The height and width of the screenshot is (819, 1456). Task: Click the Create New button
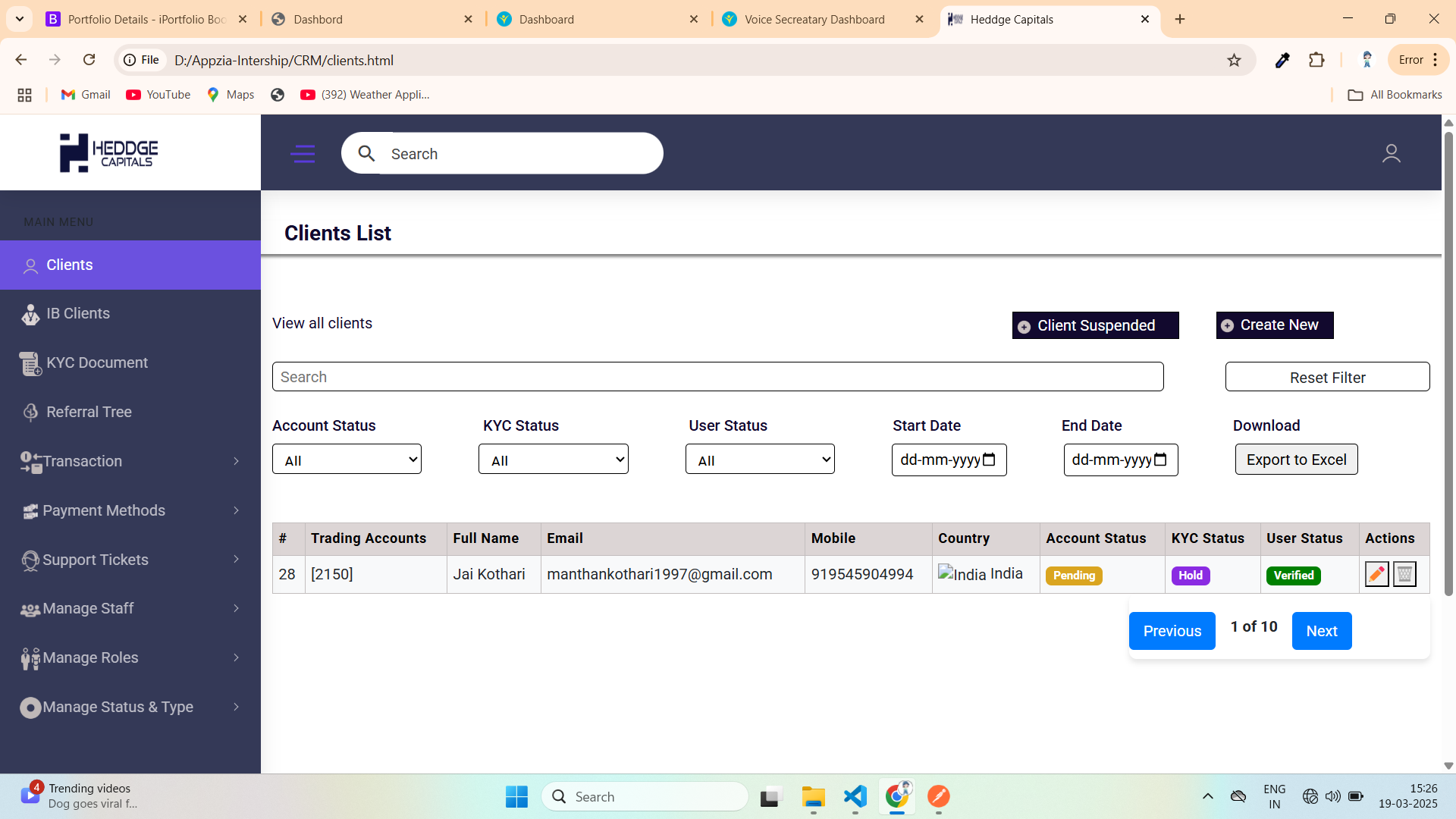click(x=1275, y=325)
